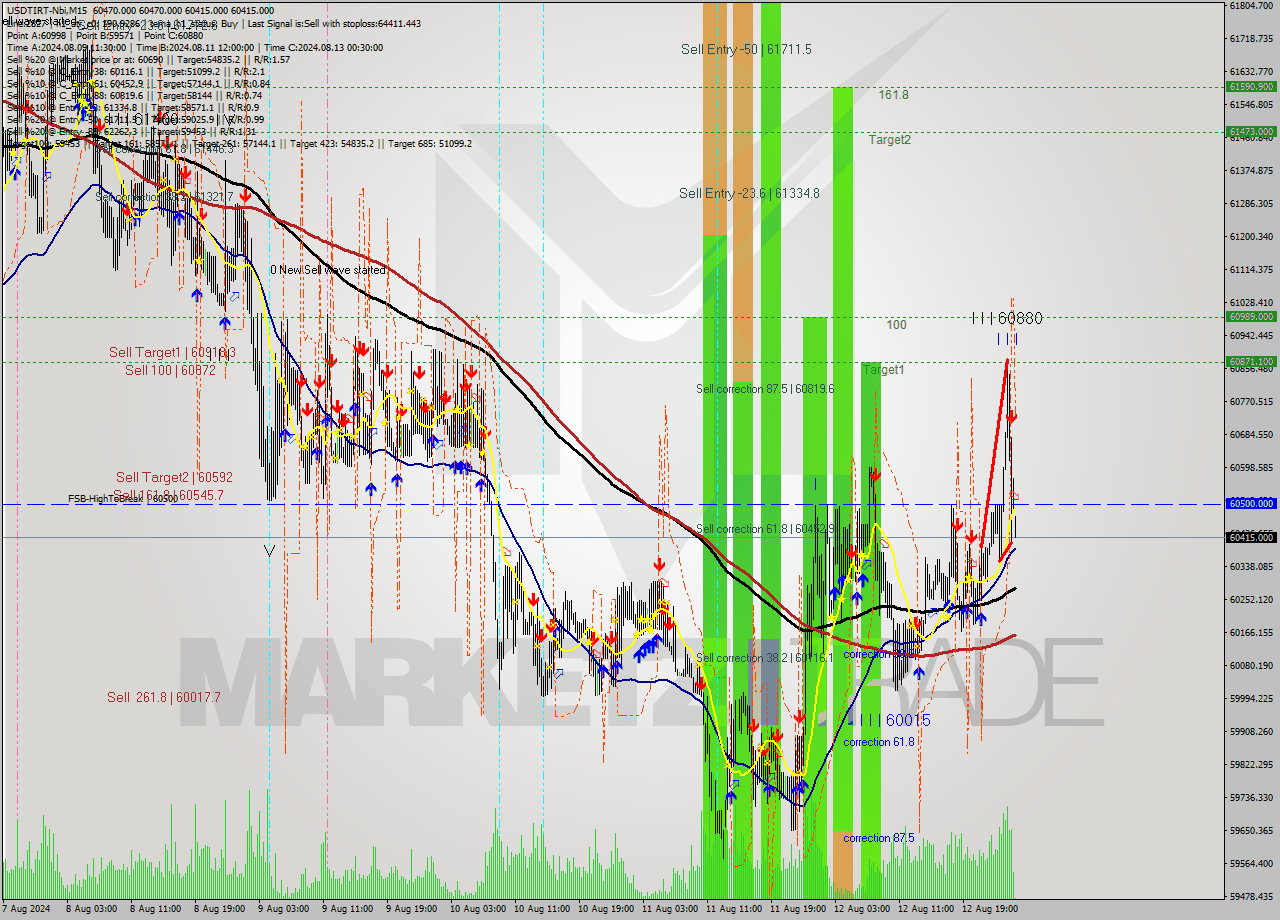Click the green 61590.900 price tag

pos(1251,87)
